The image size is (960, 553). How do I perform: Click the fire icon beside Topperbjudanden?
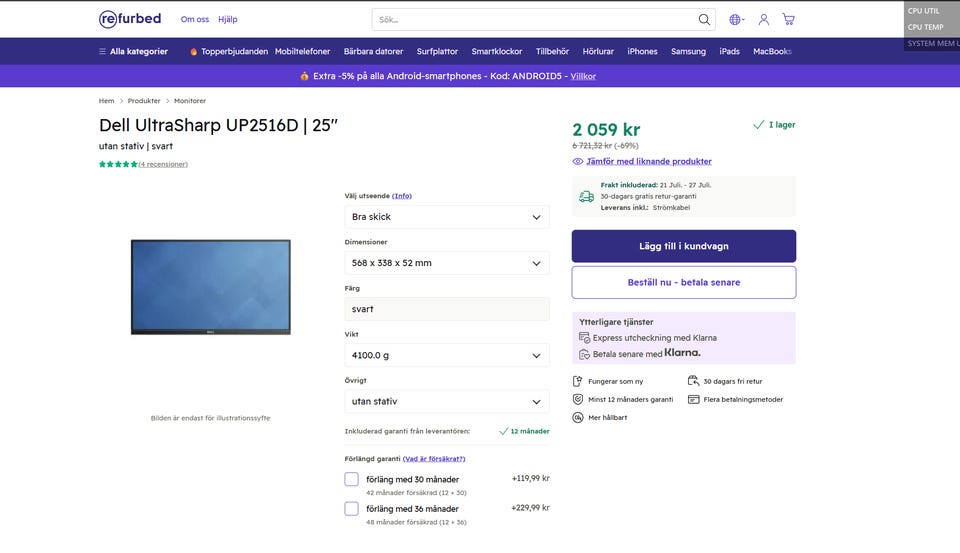[x=193, y=51]
